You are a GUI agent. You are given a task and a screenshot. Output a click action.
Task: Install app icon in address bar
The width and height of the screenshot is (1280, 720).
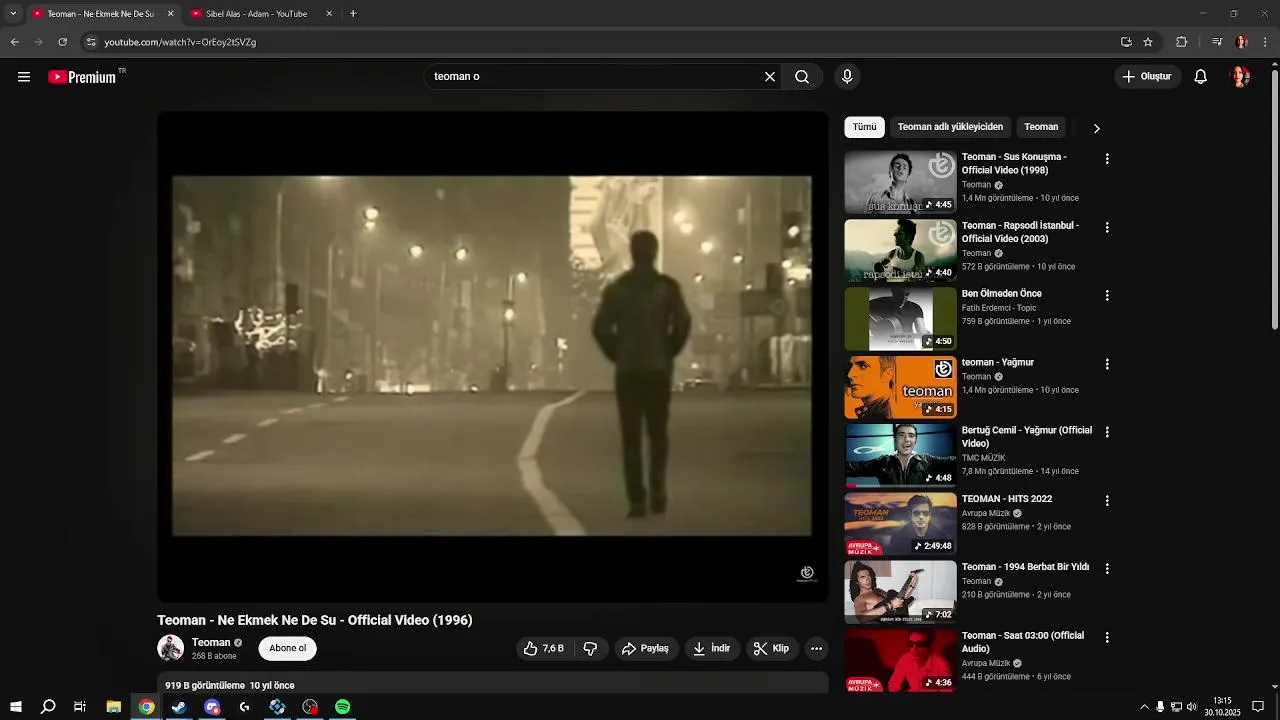click(x=1126, y=42)
